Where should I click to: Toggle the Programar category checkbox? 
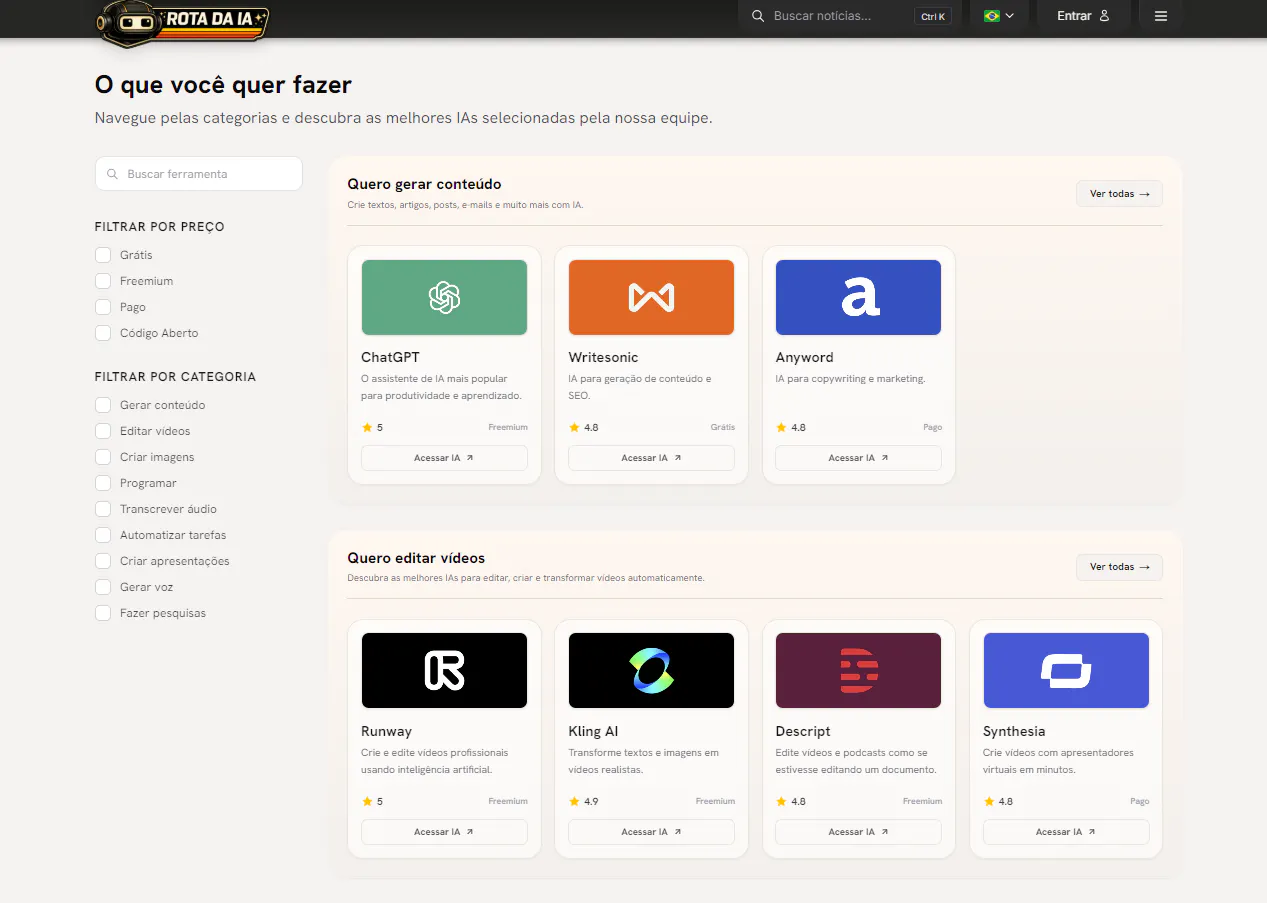(103, 483)
